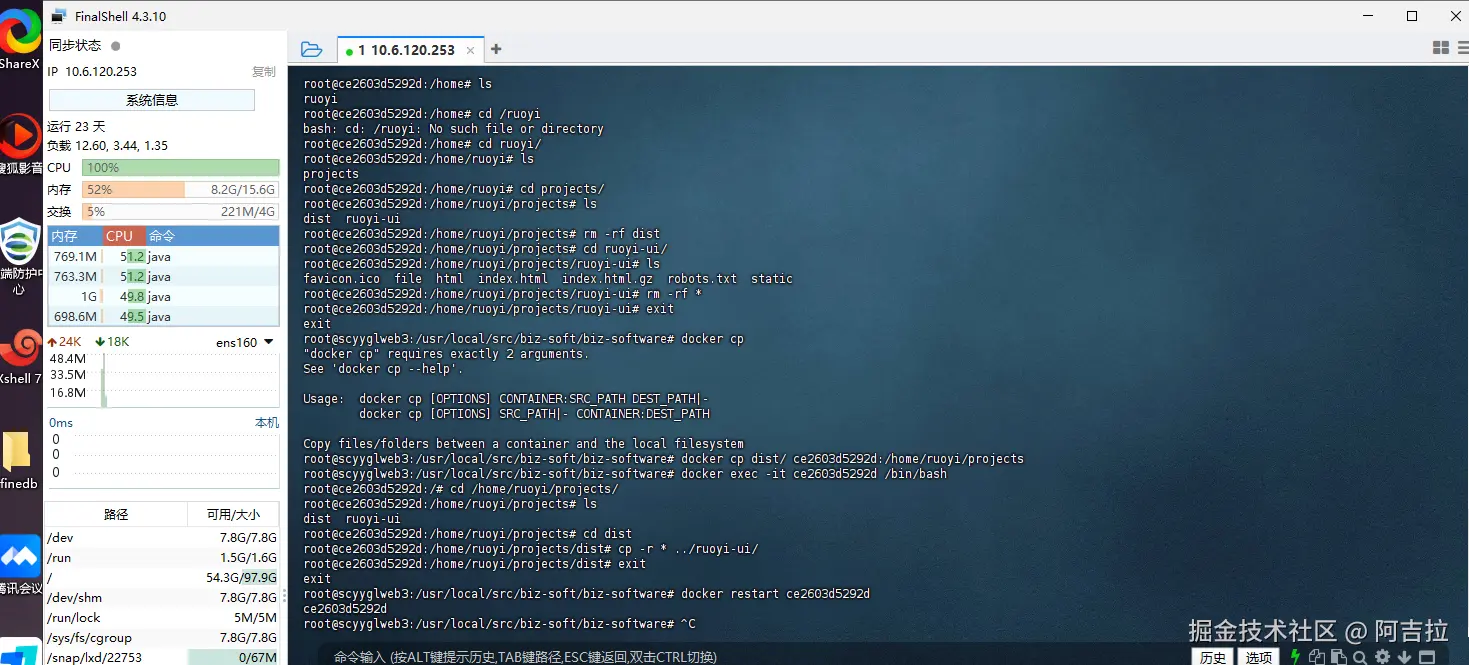Maximize the FinalShell window
The image size is (1469, 665).
(1412, 16)
